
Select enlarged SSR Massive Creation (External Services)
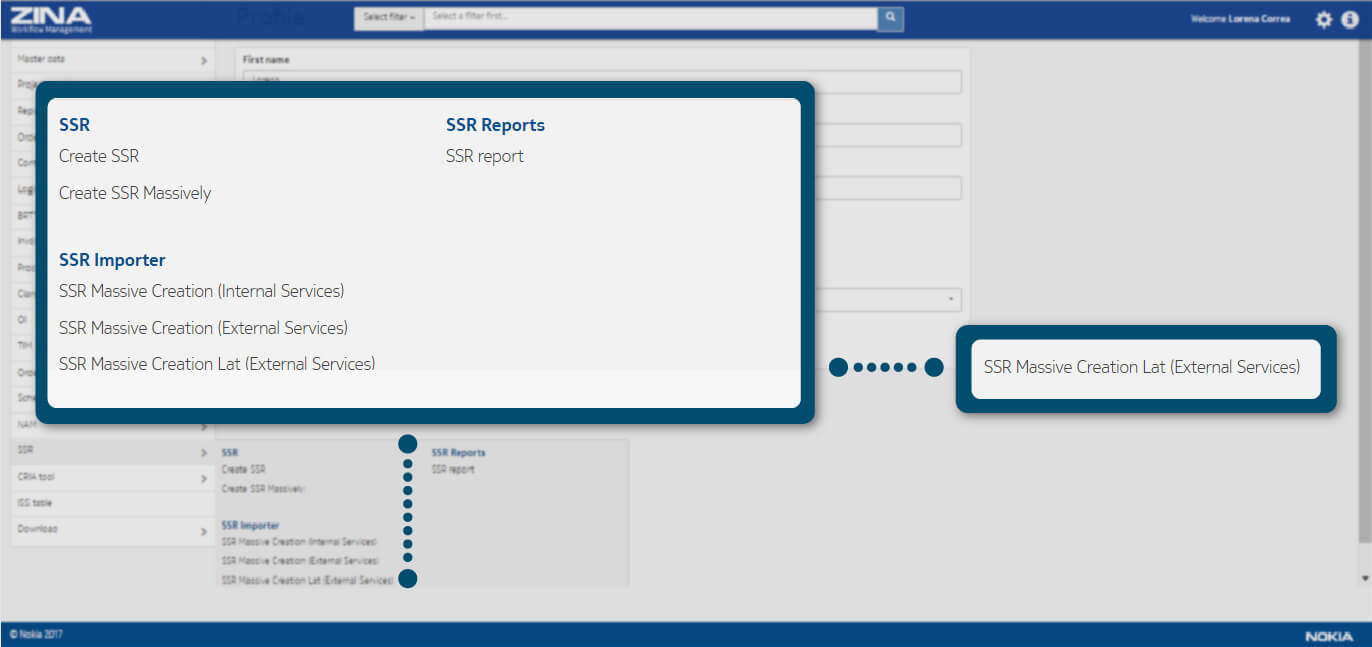203,328
